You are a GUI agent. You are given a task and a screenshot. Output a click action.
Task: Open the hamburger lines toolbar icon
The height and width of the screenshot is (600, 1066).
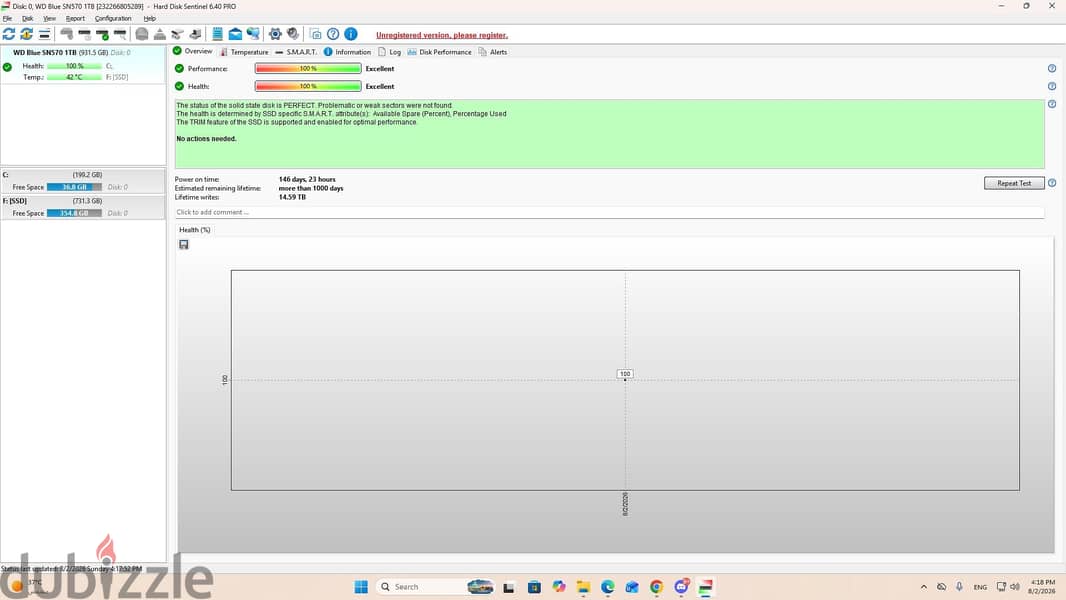point(44,34)
